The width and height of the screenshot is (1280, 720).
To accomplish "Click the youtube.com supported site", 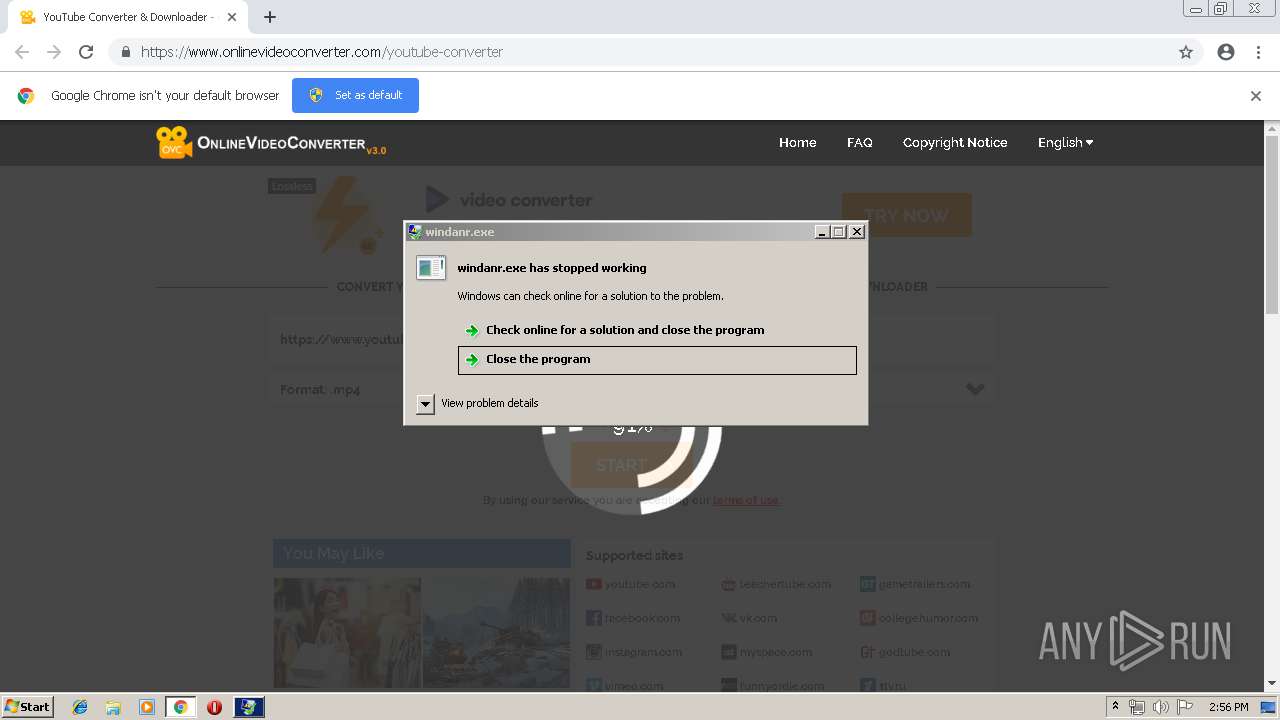I will click(630, 584).
